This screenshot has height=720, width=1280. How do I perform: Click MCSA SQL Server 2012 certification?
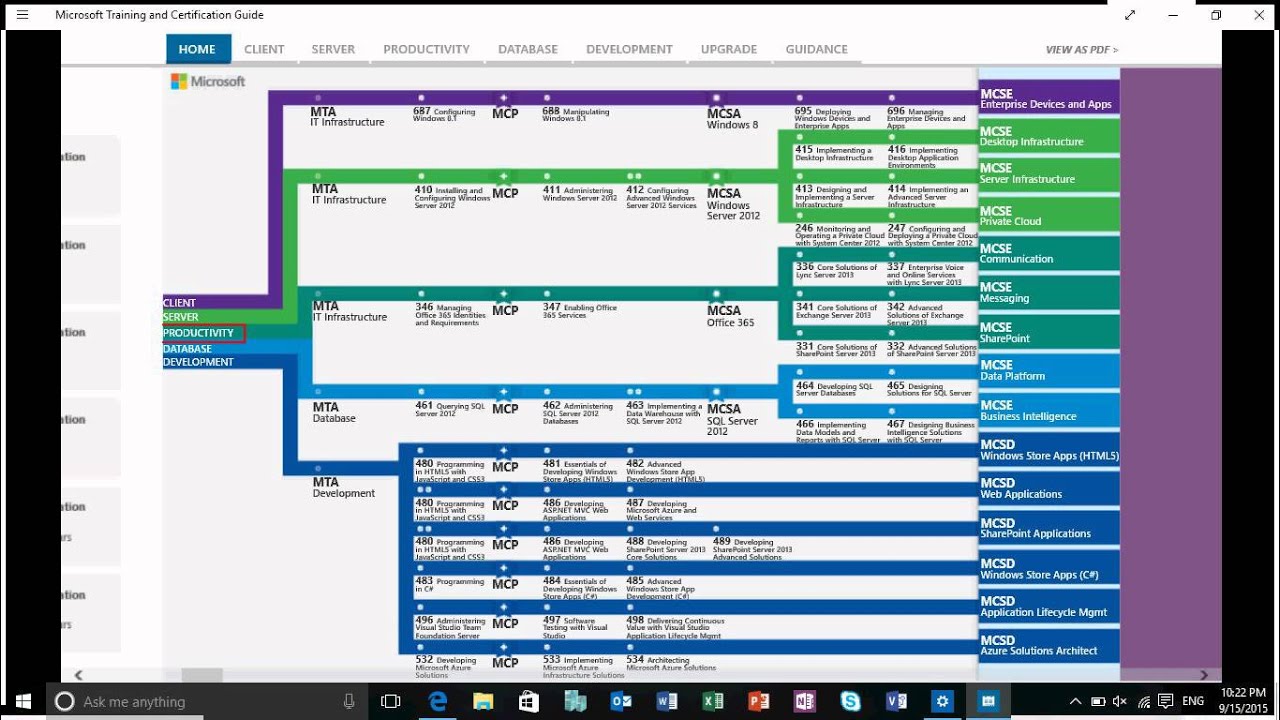pos(732,419)
